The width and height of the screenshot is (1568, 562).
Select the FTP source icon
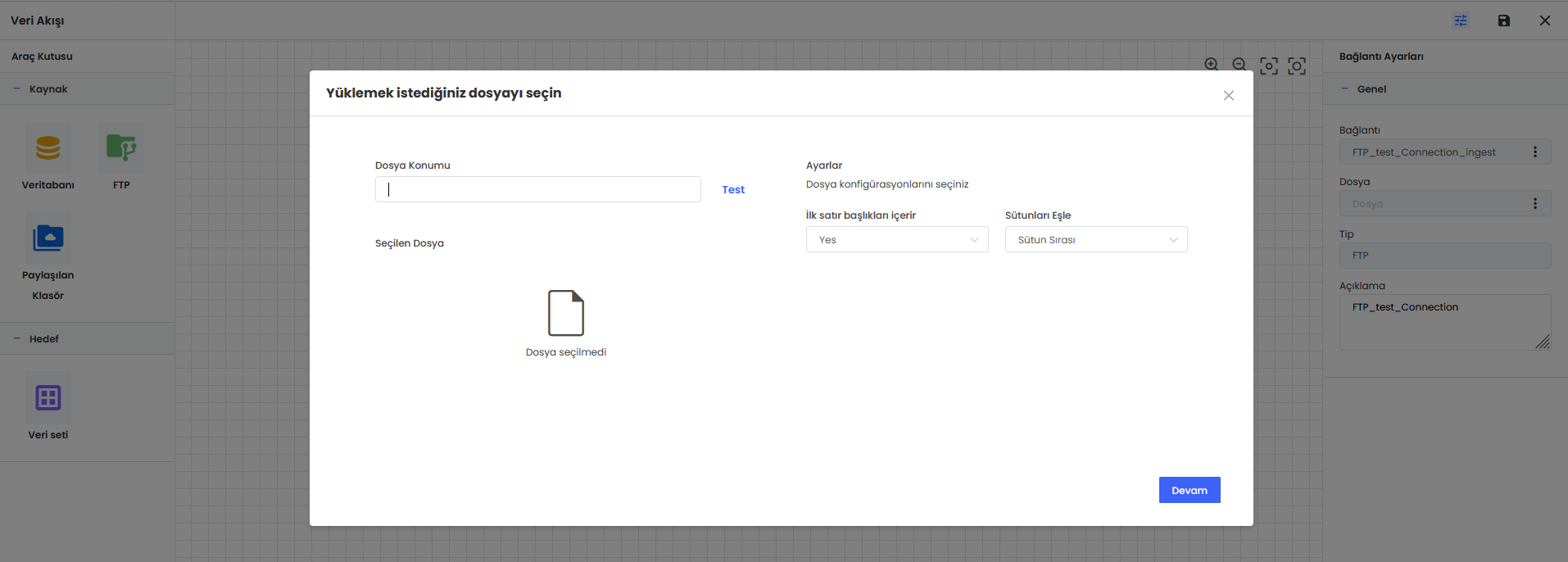pyautogui.click(x=121, y=148)
